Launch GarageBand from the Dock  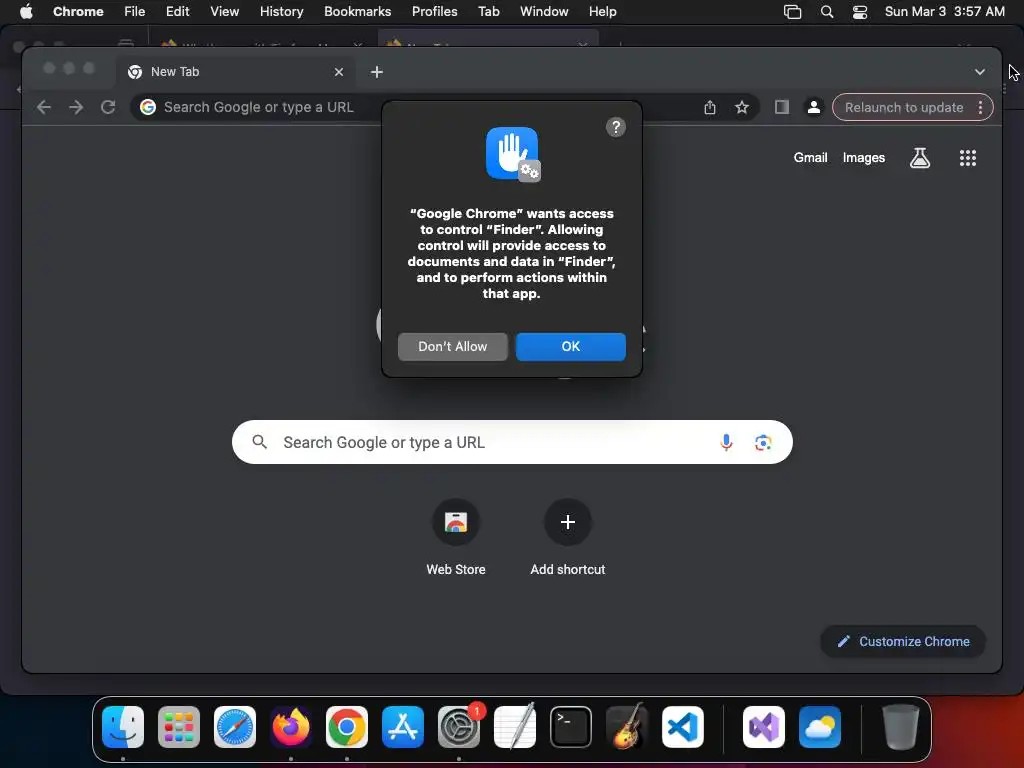627,727
